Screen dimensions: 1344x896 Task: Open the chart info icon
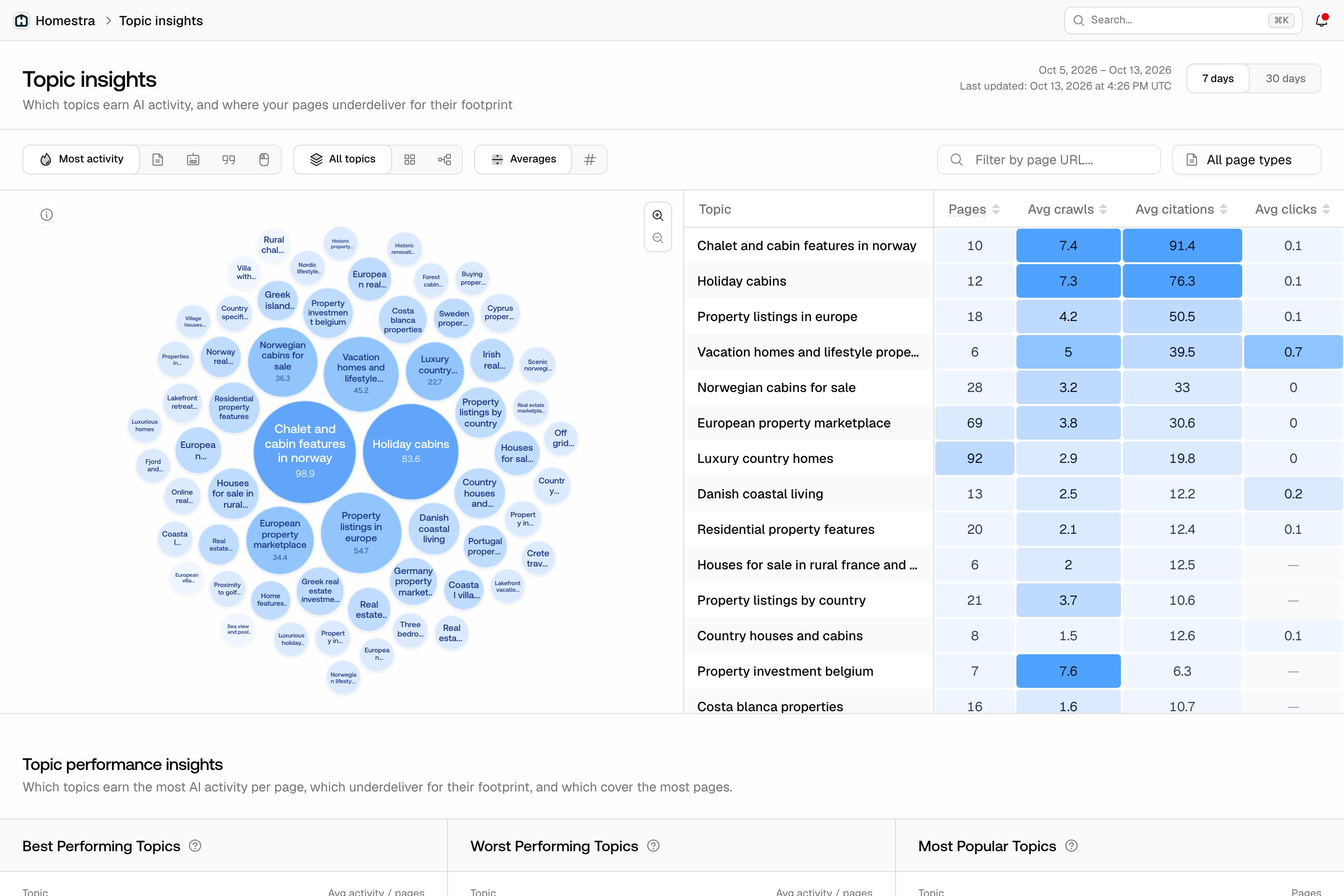tap(47, 215)
